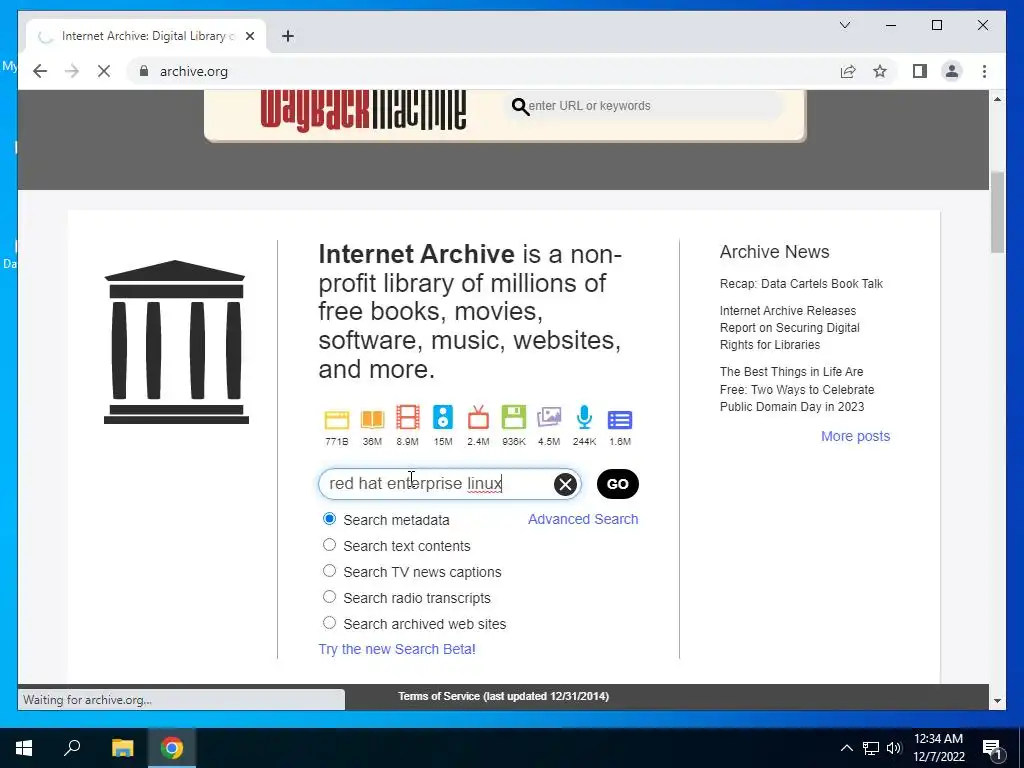The image size is (1024, 768).
Task: Open More posts link
Action: pos(856,436)
